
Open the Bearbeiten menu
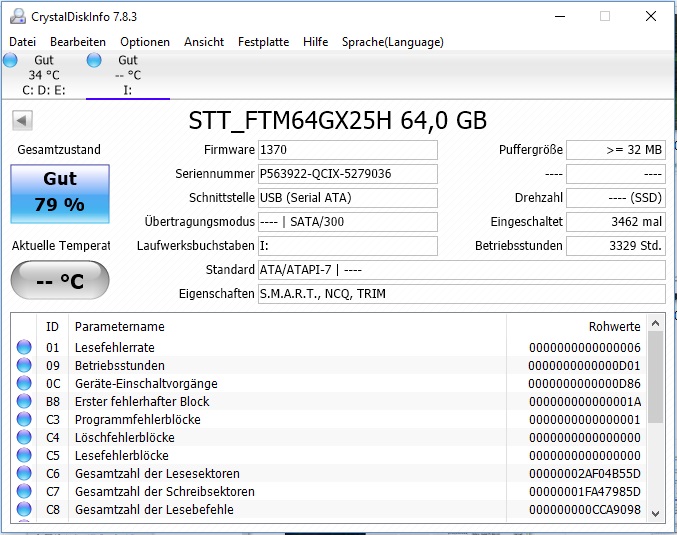point(78,42)
